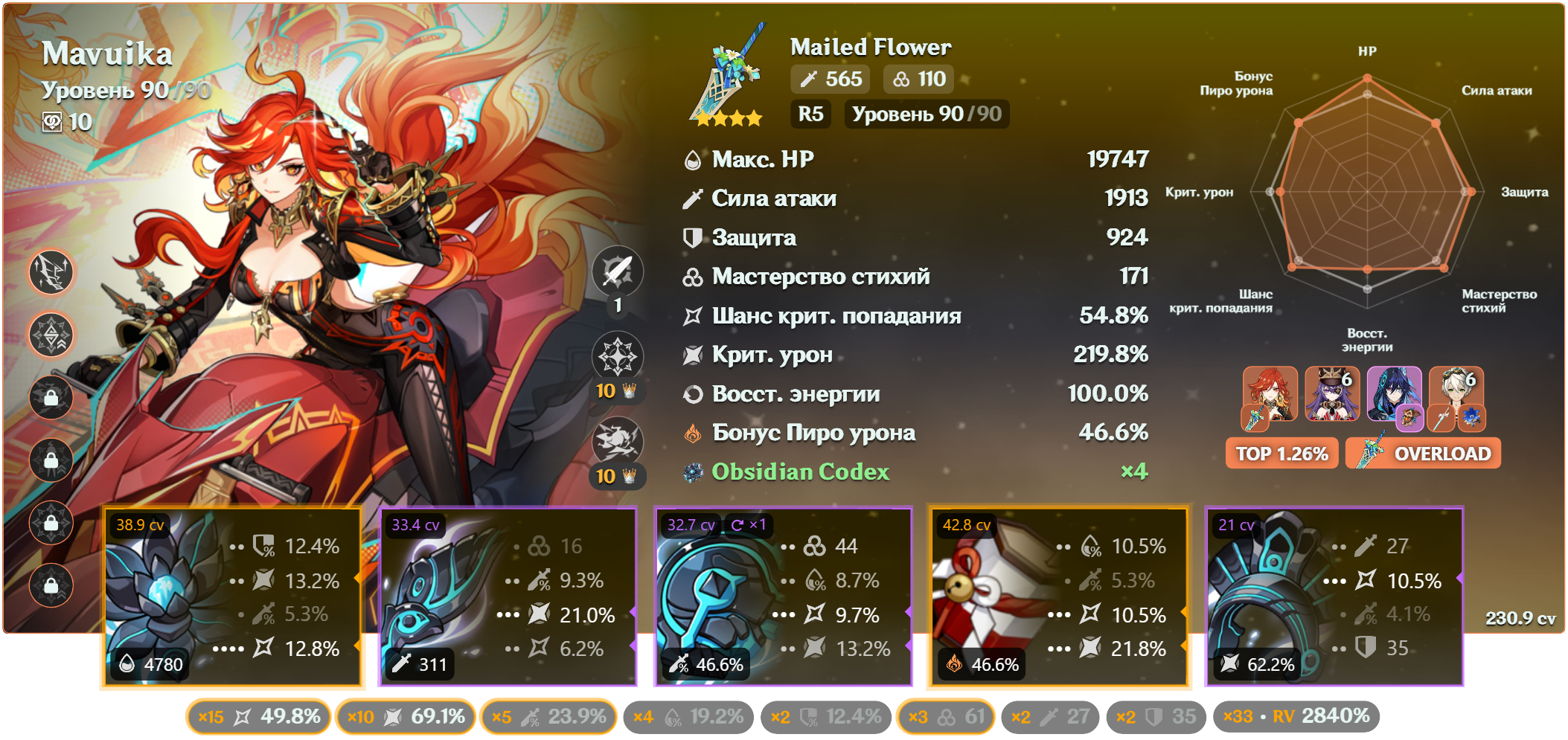Toggle the 69.1% crit damage substat filter
Screen dimensions: 1568x740
point(406,717)
